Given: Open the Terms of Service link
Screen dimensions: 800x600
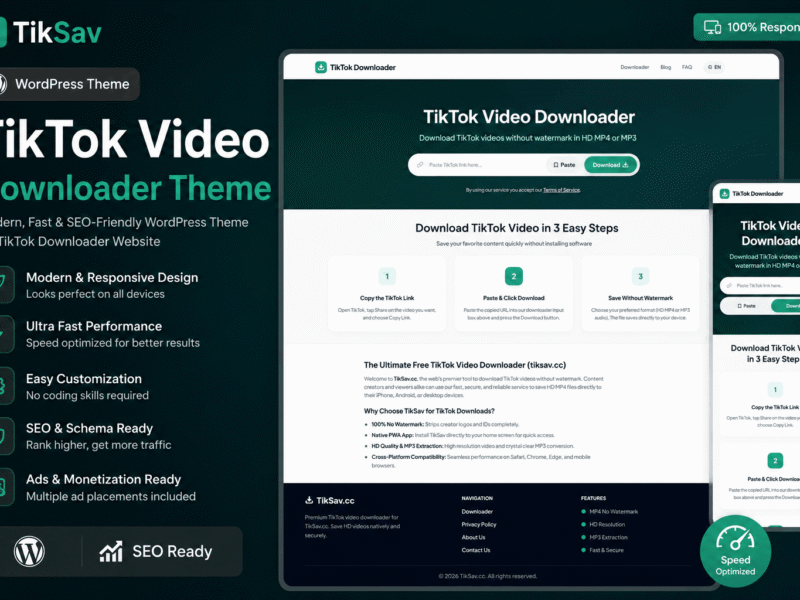Looking at the screenshot, I should 561,190.
